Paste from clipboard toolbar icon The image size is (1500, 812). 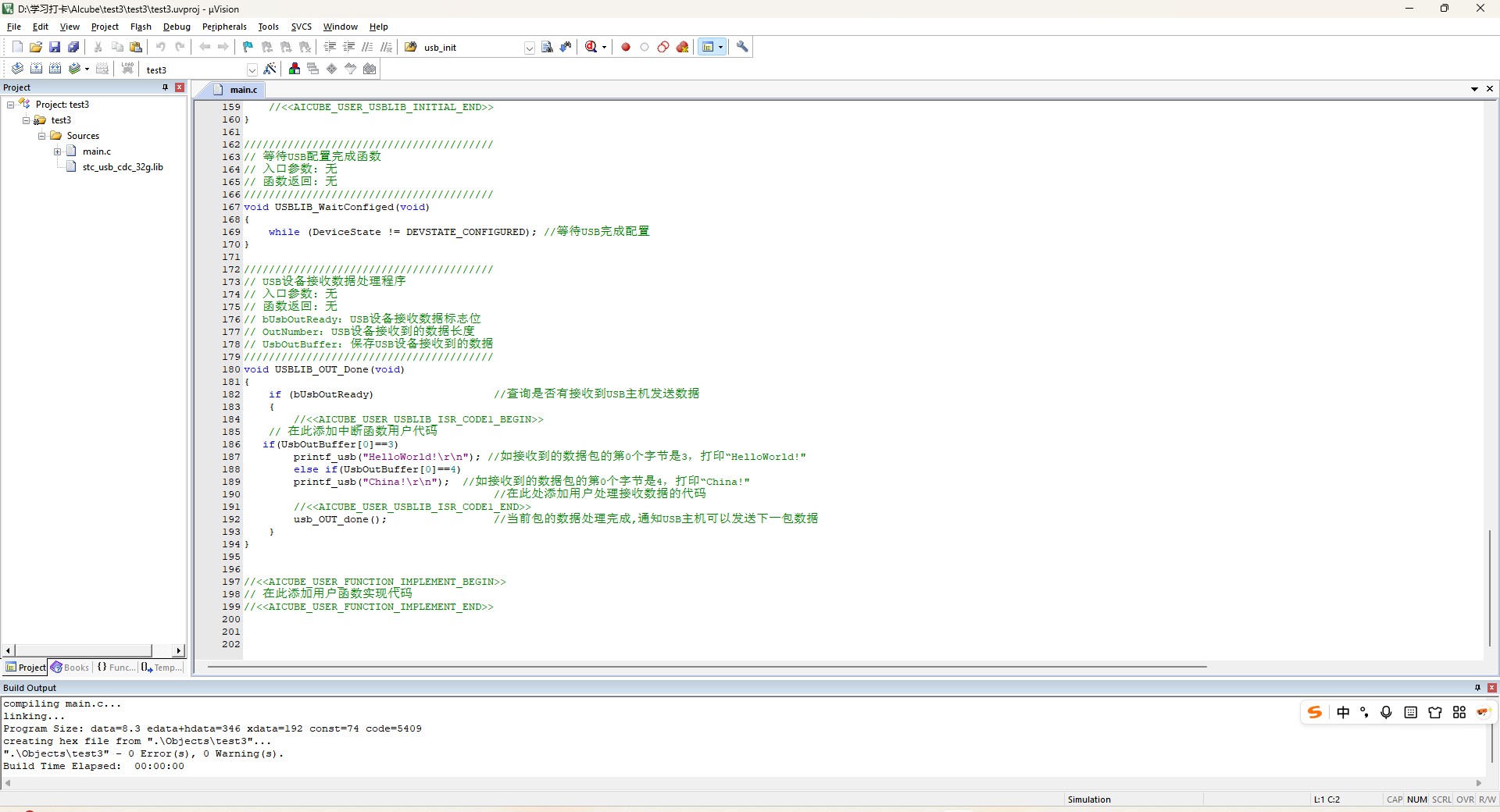coord(136,47)
